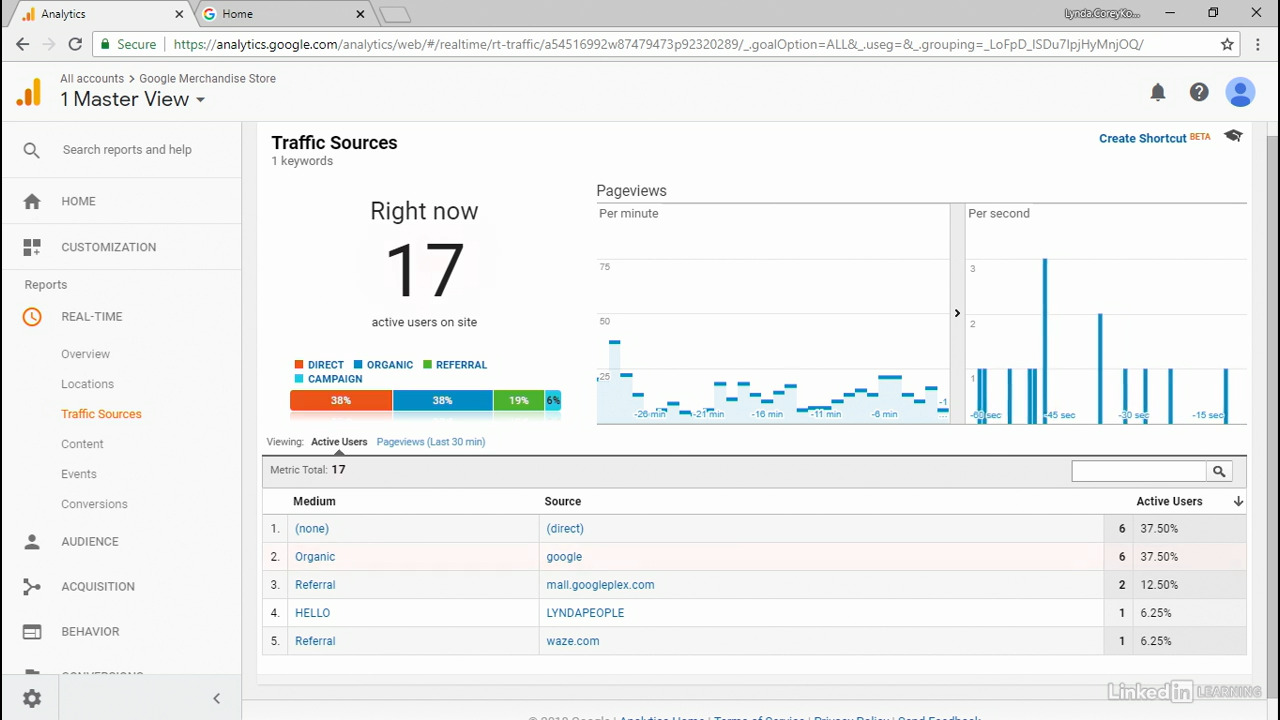Open Real-Time Events report
The width and height of the screenshot is (1280, 720).
[79, 474]
